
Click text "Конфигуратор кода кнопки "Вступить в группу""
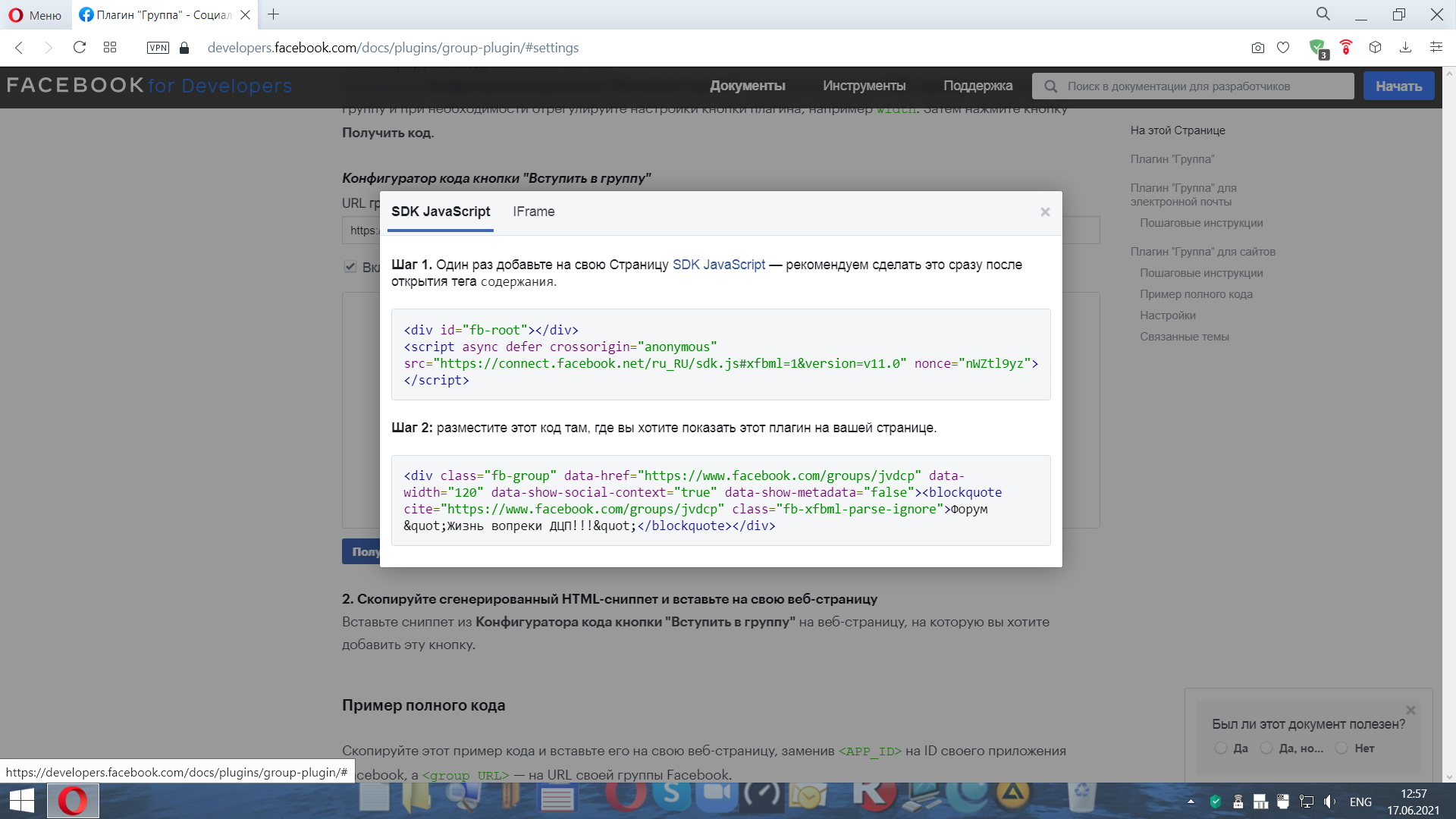click(496, 178)
